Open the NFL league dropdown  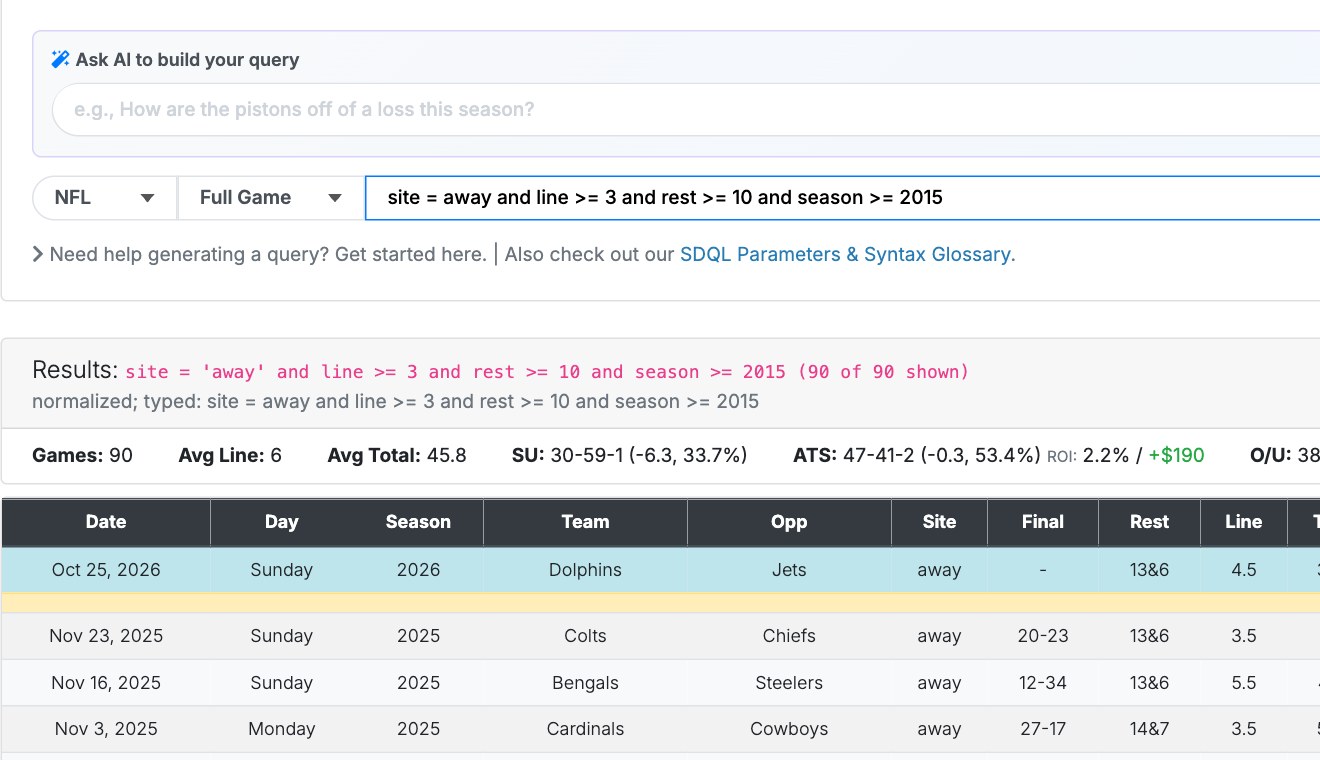(x=105, y=198)
